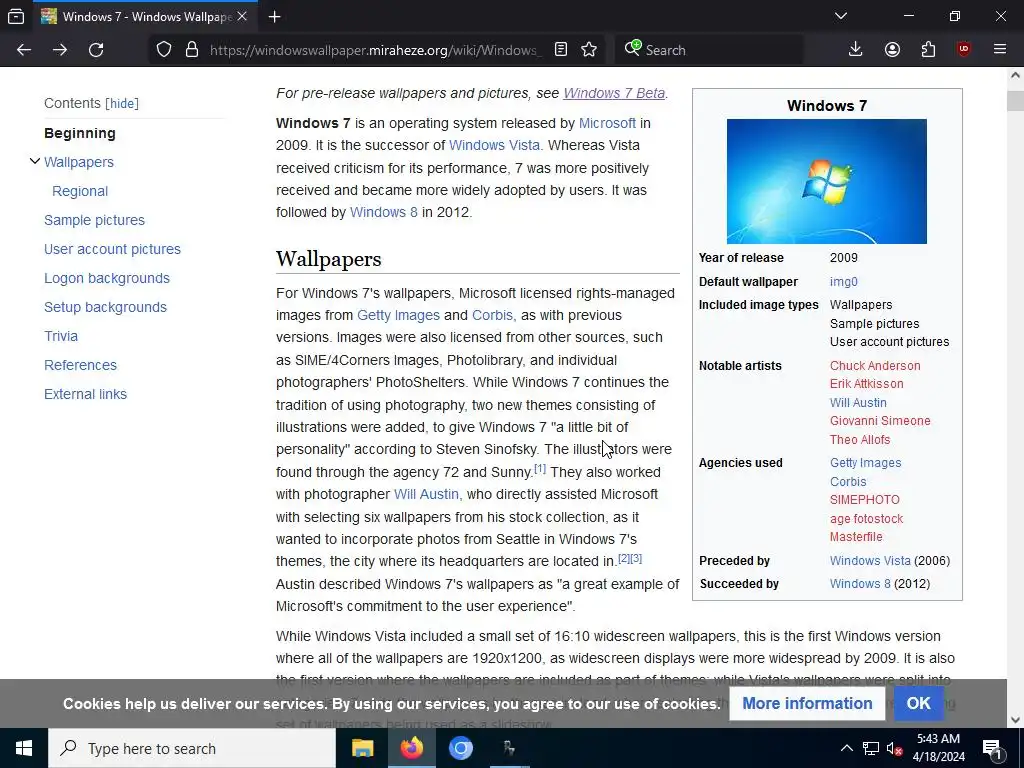Open Masterfile agency link
1024x768 pixels.
pyautogui.click(x=856, y=537)
